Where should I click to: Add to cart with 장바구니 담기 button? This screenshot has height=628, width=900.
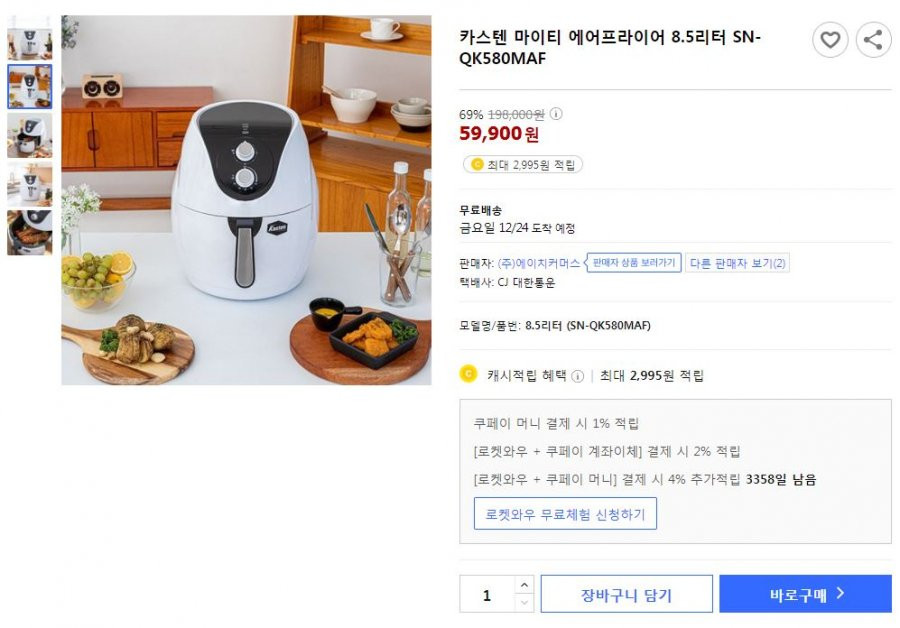click(x=626, y=594)
